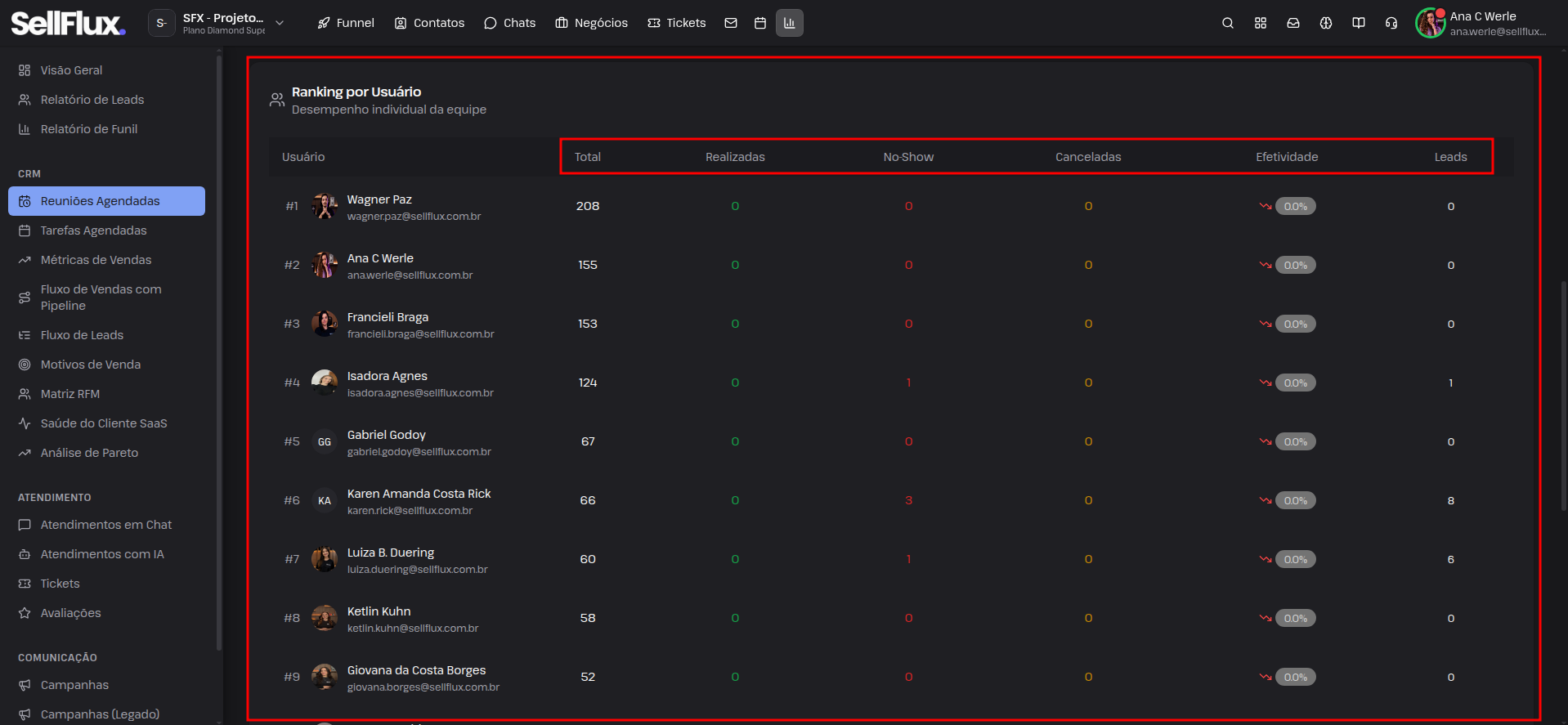The width and height of the screenshot is (1568, 725).
Task: Click the SellFlux logo
Action: pyautogui.click(x=69, y=23)
